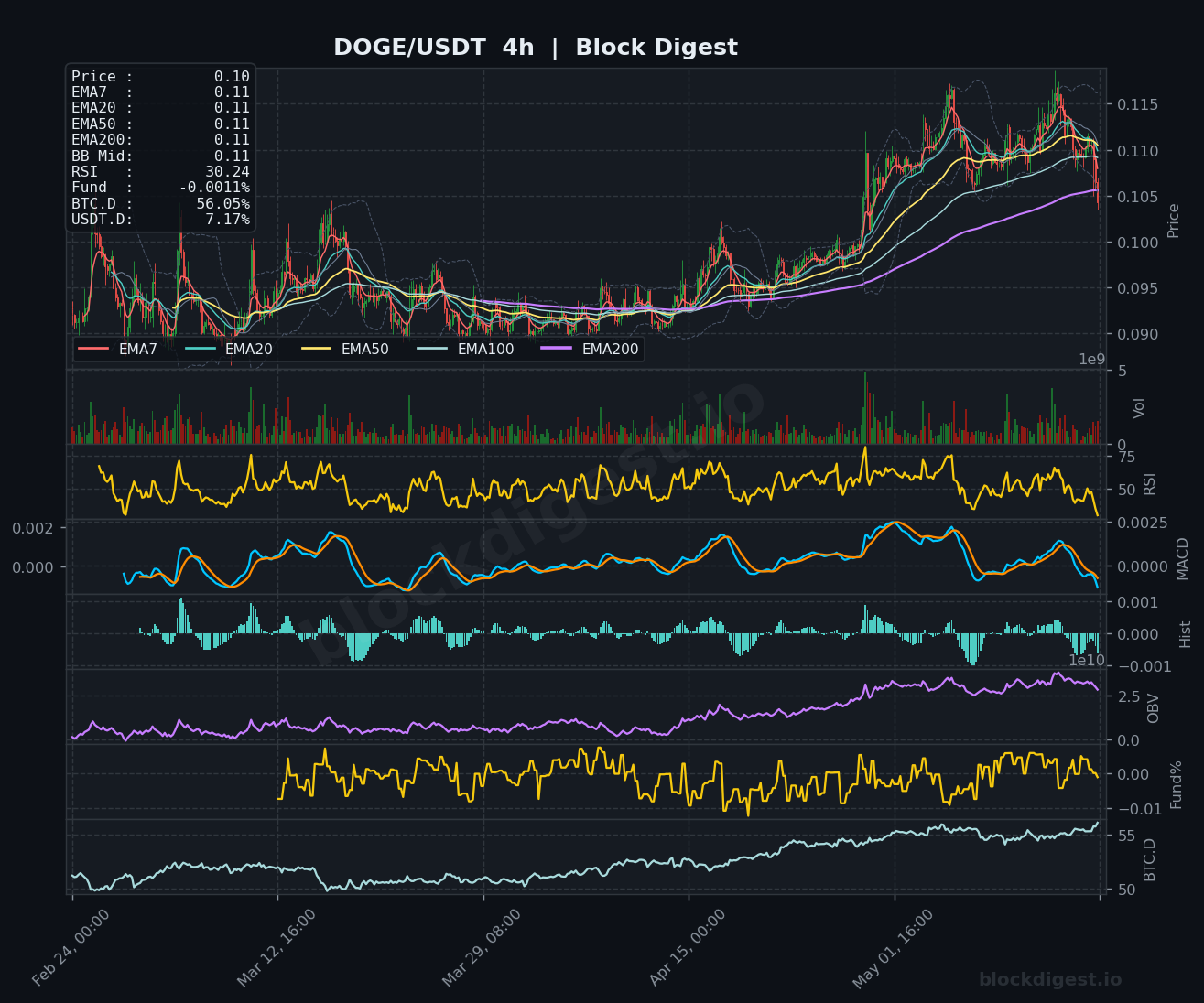1204x1003 pixels.
Task: Click the 1e10 exponent label above OBV
Action: [x=1087, y=660]
